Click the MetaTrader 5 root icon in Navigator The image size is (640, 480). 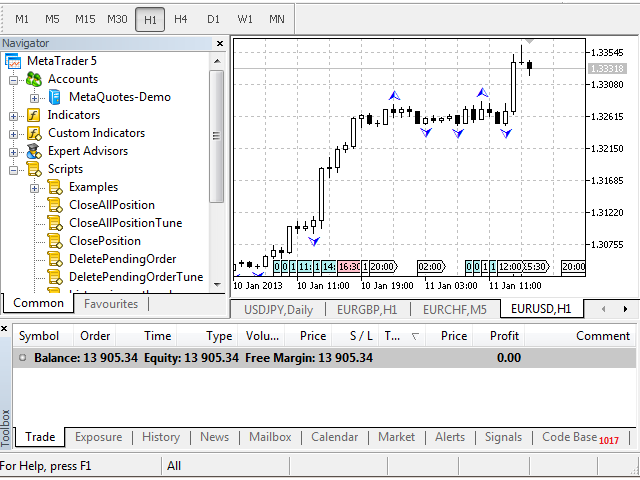point(14,61)
